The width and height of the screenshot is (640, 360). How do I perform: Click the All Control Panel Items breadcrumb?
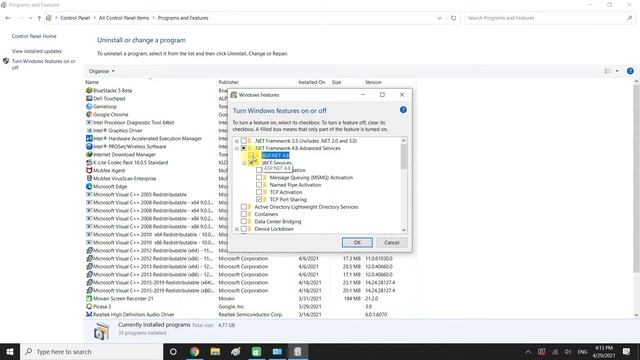coord(124,18)
